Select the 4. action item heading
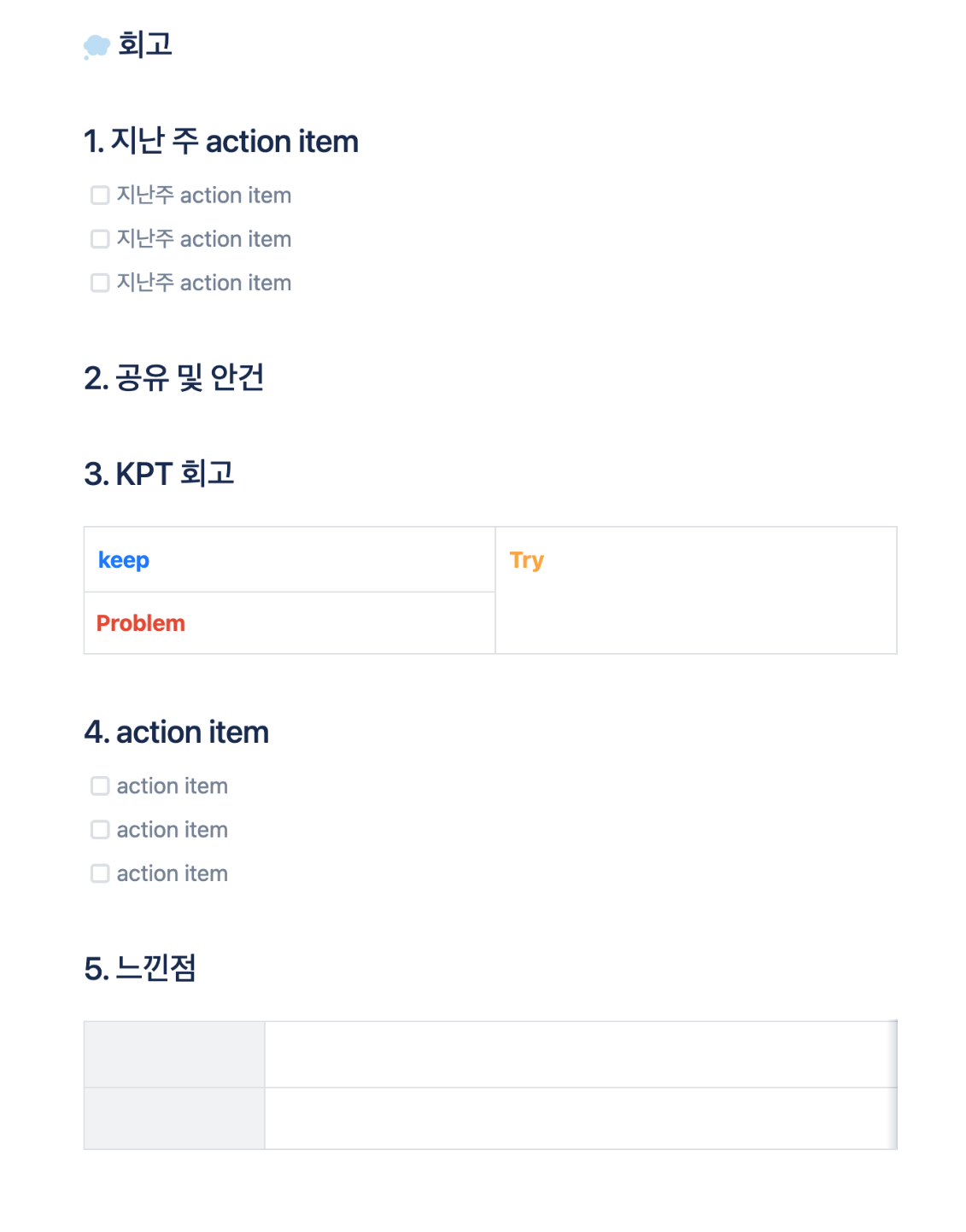This screenshot has height=1232, width=966. pyautogui.click(x=177, y=733)
